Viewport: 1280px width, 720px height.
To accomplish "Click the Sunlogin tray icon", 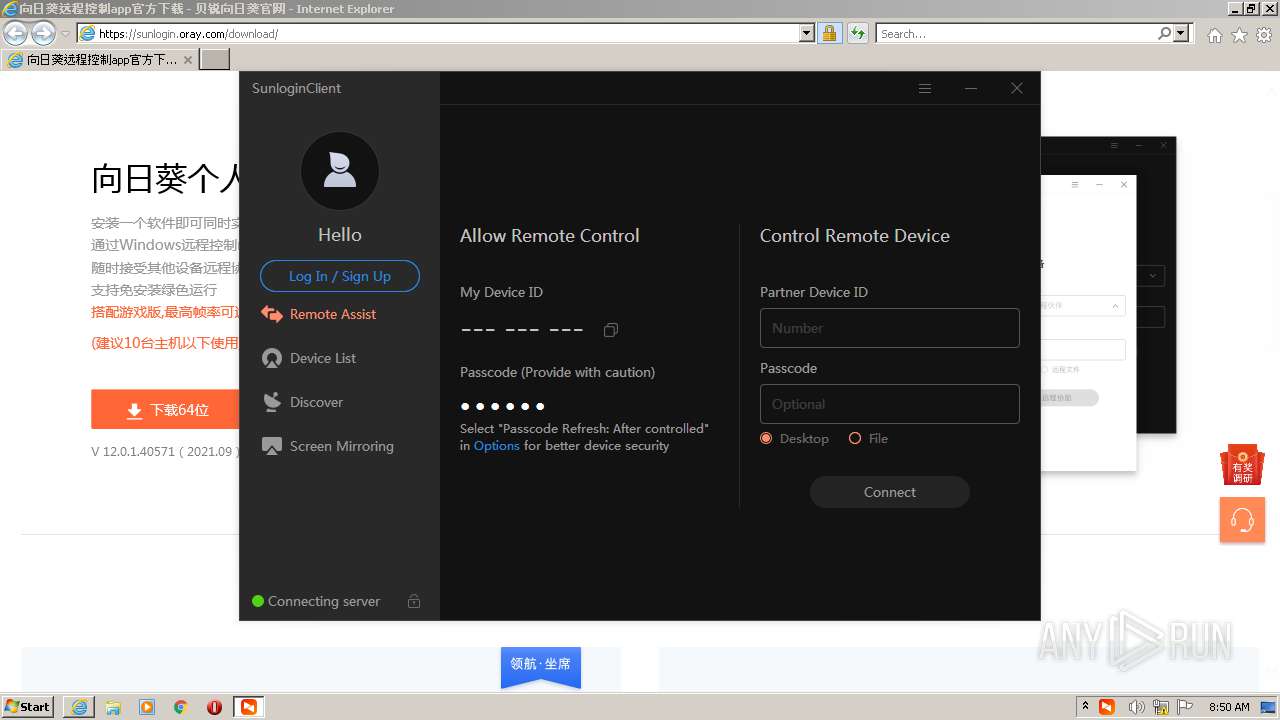I will tap(1107, 707).
